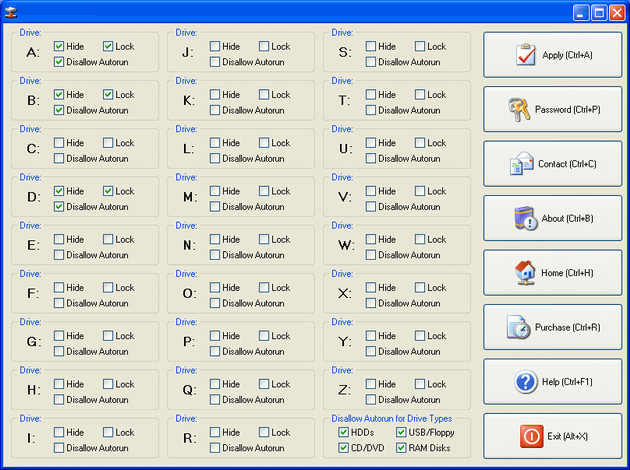Check Disallow Autorun for drive X:
The height and width of the screenshot is (470, 630).
(x=370, y=303)
